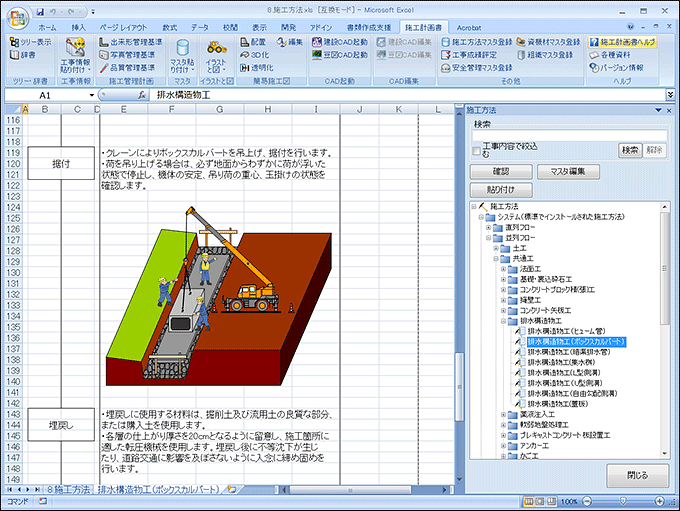680x511 pixels.
Task: Expand the 土工 tree folder
Action: pyautogui.click(x=496, y=247)
